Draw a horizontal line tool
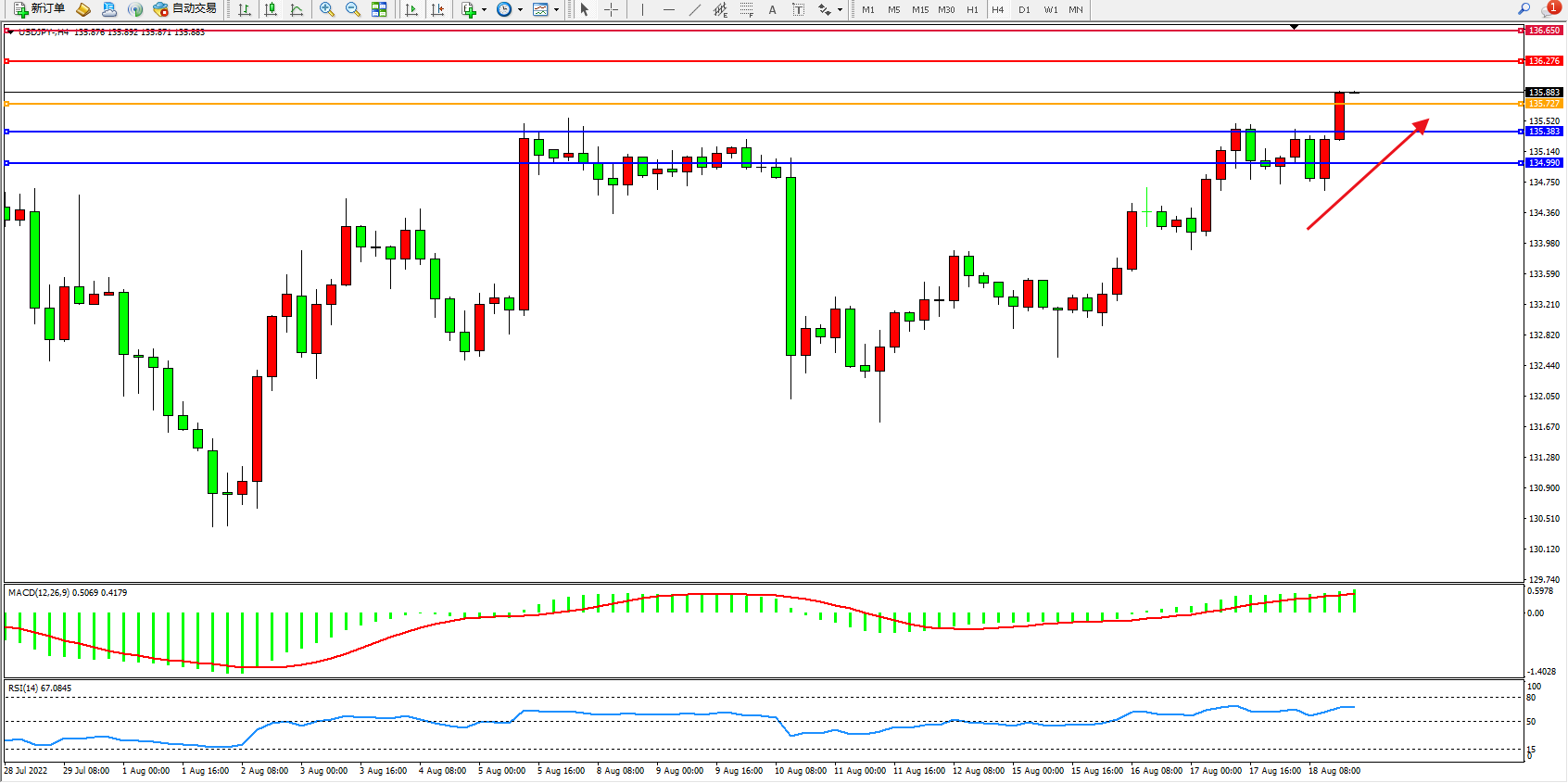 (x=668, y=9)
